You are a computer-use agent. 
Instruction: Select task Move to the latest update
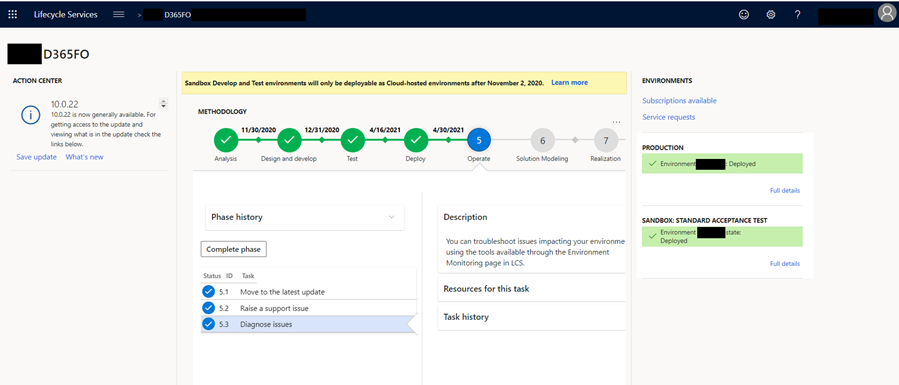(x=282, y=292)
